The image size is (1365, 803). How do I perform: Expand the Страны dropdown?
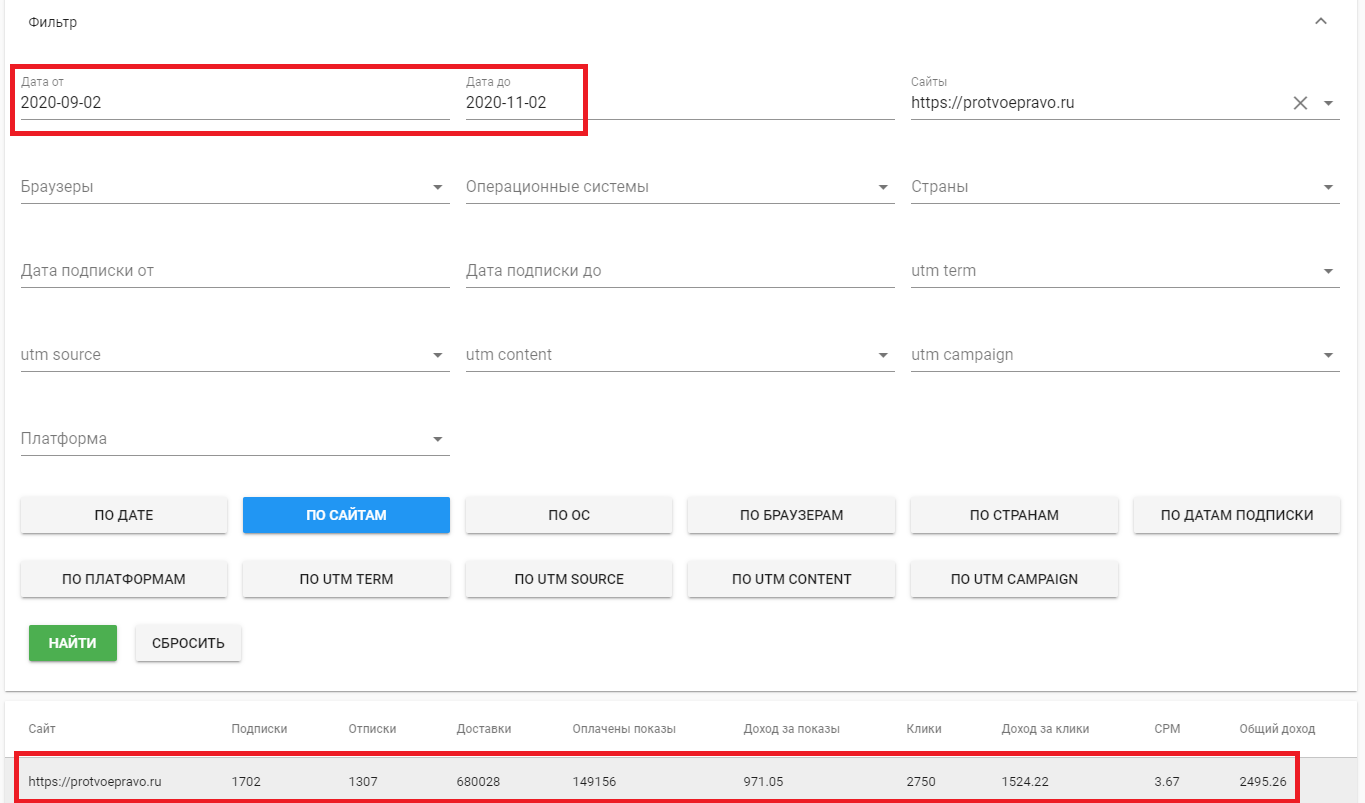point(1329,187)
